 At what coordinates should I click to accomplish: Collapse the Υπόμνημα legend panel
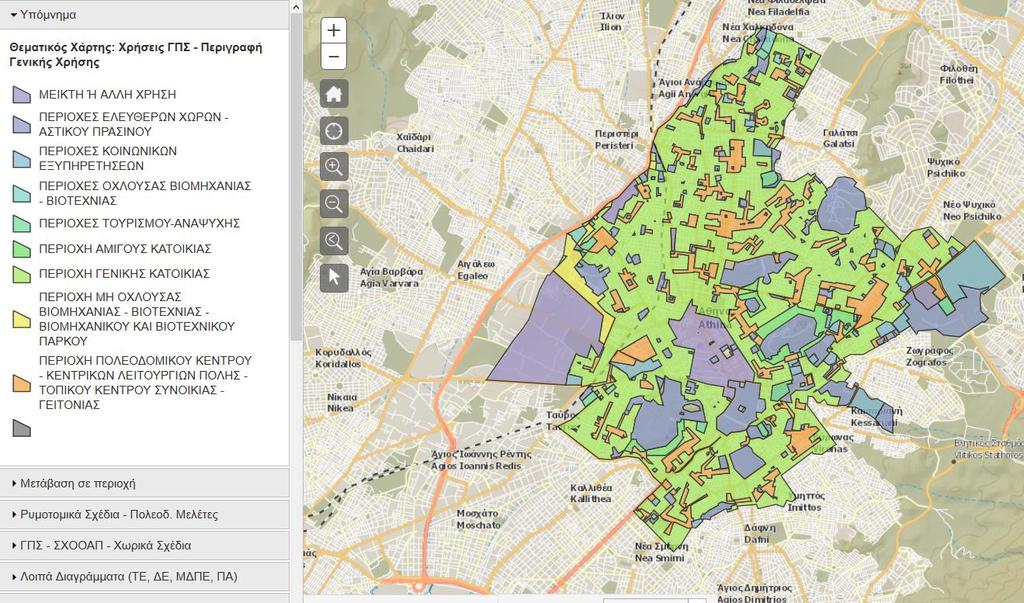coord(144,14)
